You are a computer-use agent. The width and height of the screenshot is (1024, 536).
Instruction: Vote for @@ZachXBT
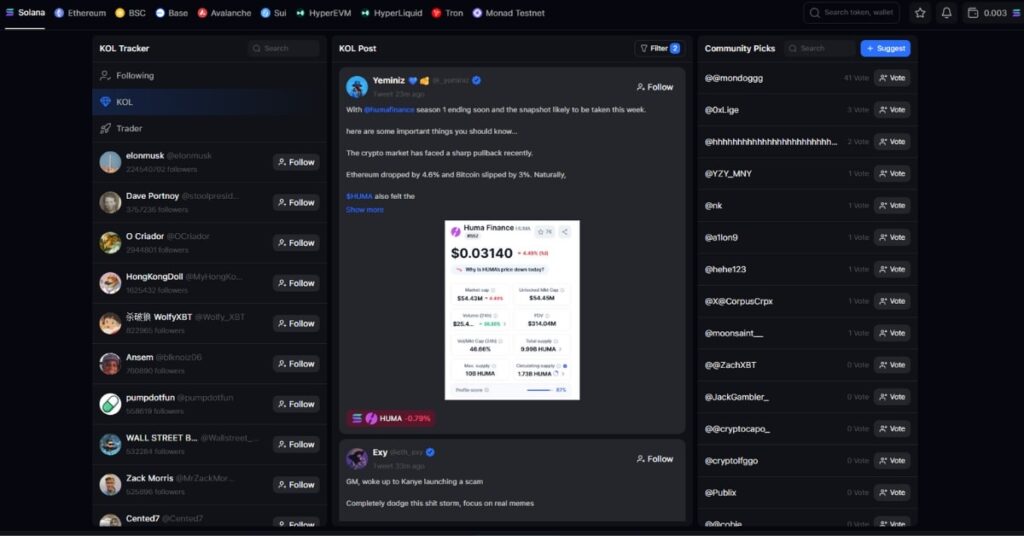click(x=892, y=365)
